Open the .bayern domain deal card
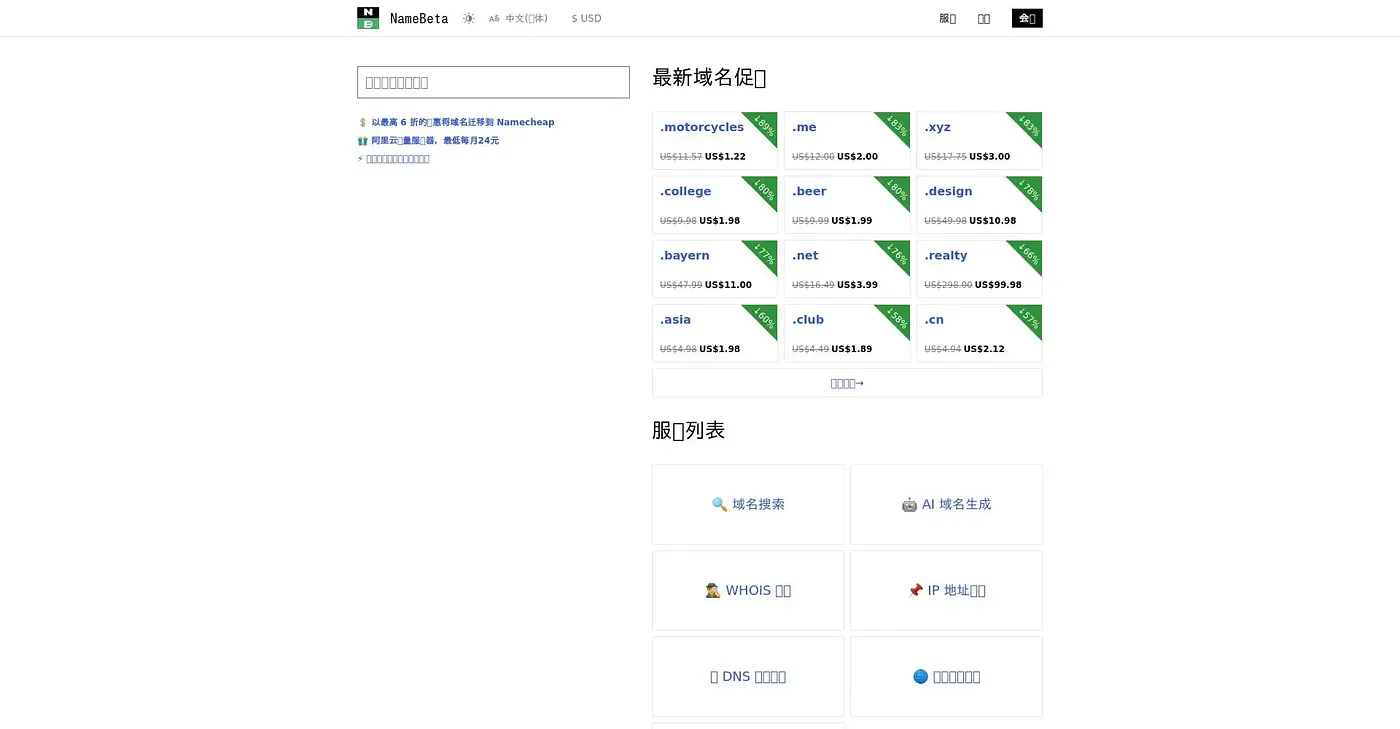The width and height of the screenshot is (1400, 729). point(714,269)
